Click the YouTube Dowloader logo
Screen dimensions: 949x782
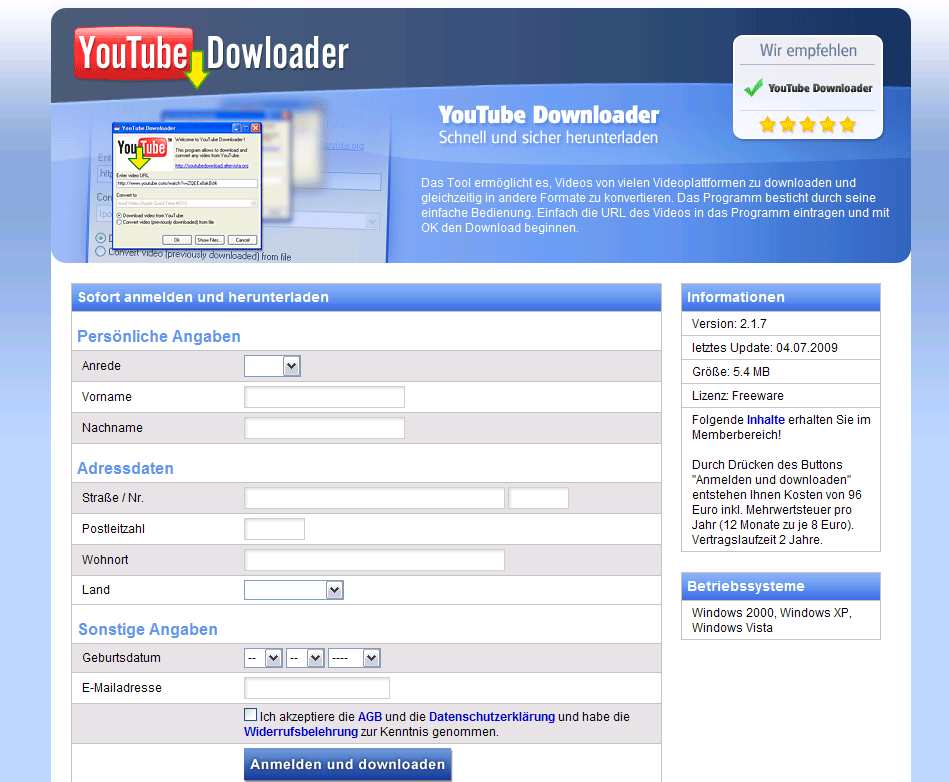point(211,56)
